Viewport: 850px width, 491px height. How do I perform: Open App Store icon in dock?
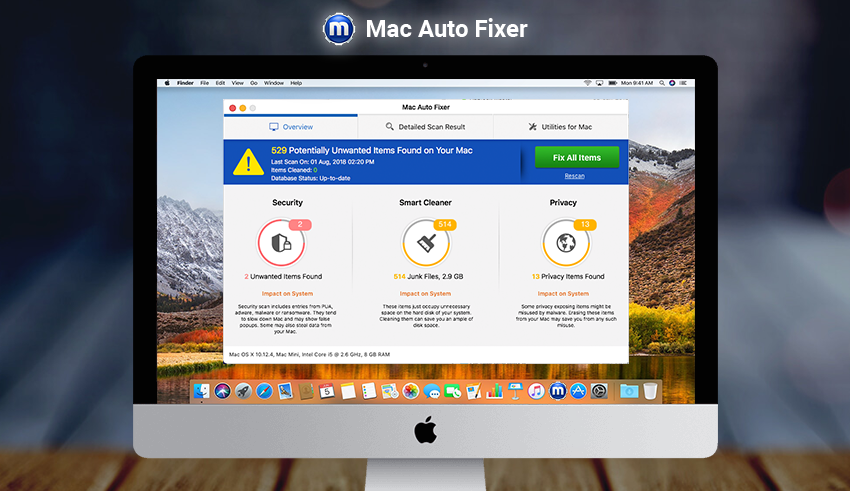(x=578, y=391)
